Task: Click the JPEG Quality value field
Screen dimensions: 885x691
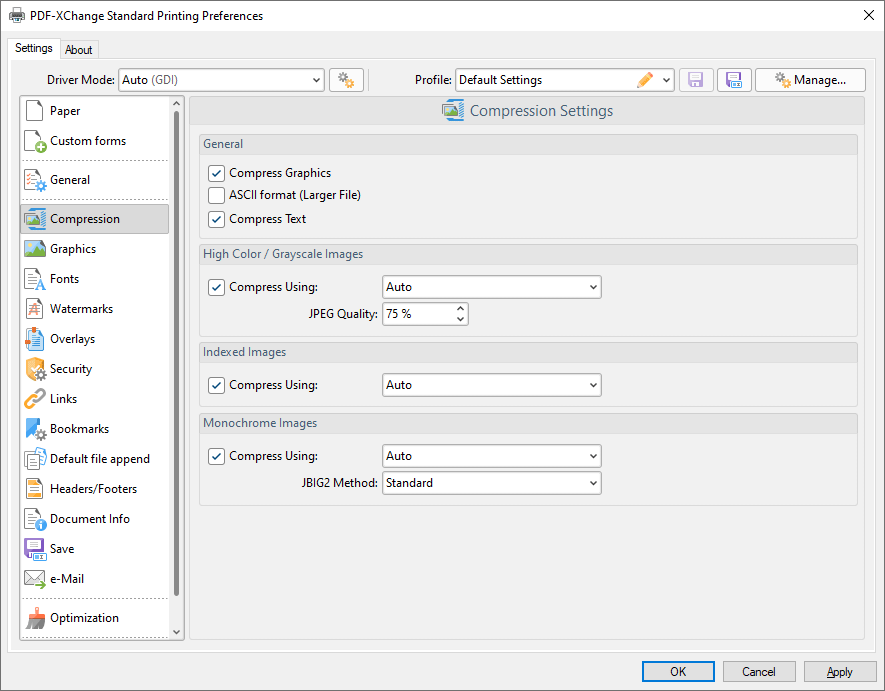Action: point(419,314)
